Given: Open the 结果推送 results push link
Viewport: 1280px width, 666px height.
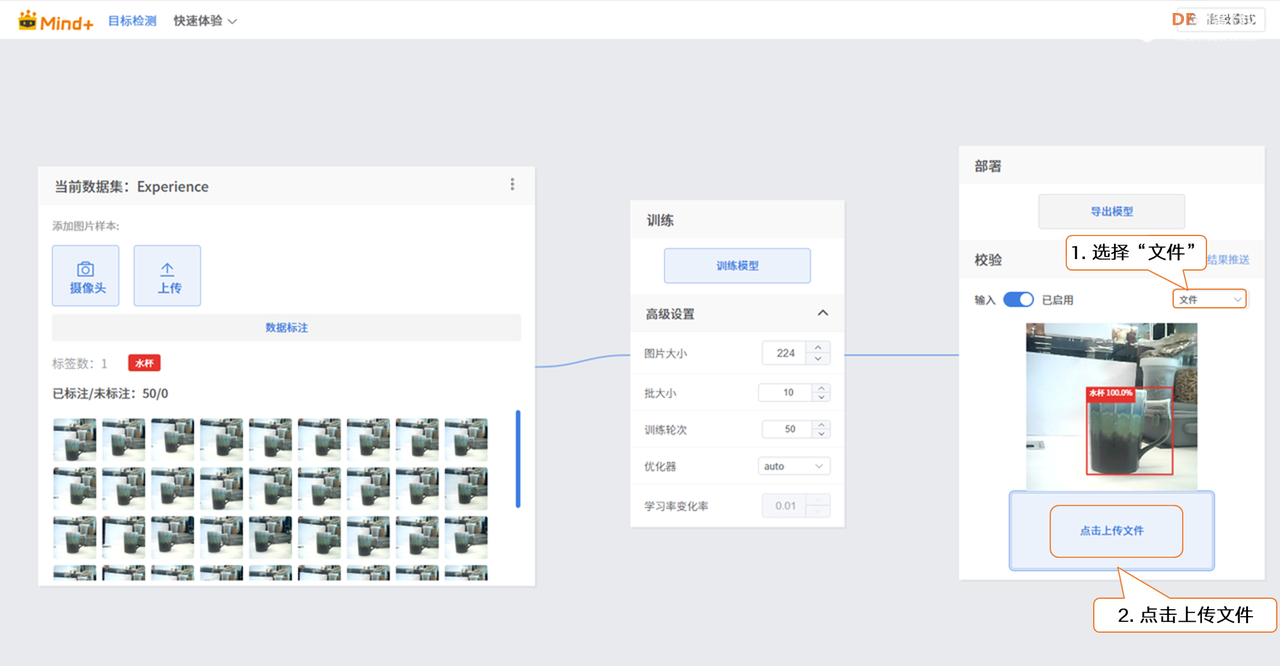Looking at the screenshot, I should coord(1227,259).
